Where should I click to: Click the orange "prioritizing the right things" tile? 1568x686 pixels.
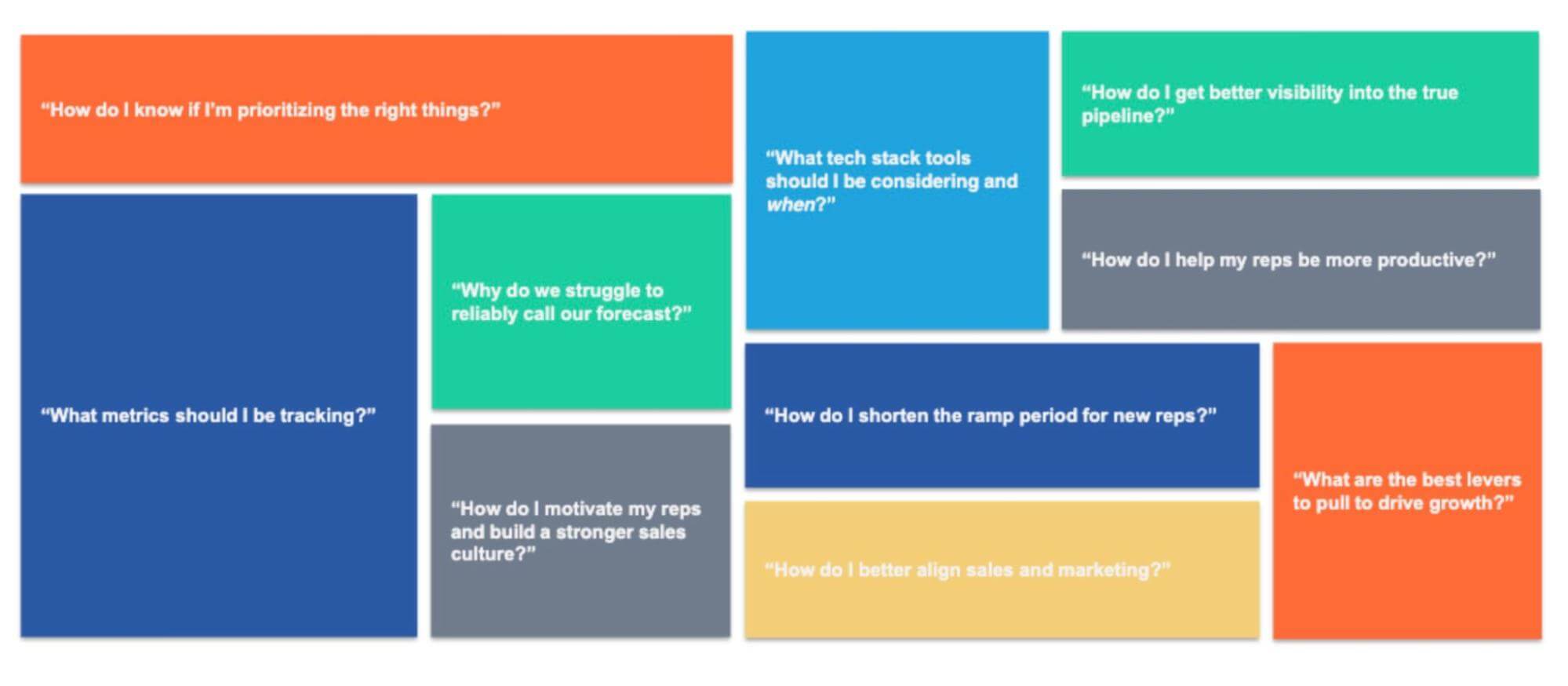tap(377, 109)
